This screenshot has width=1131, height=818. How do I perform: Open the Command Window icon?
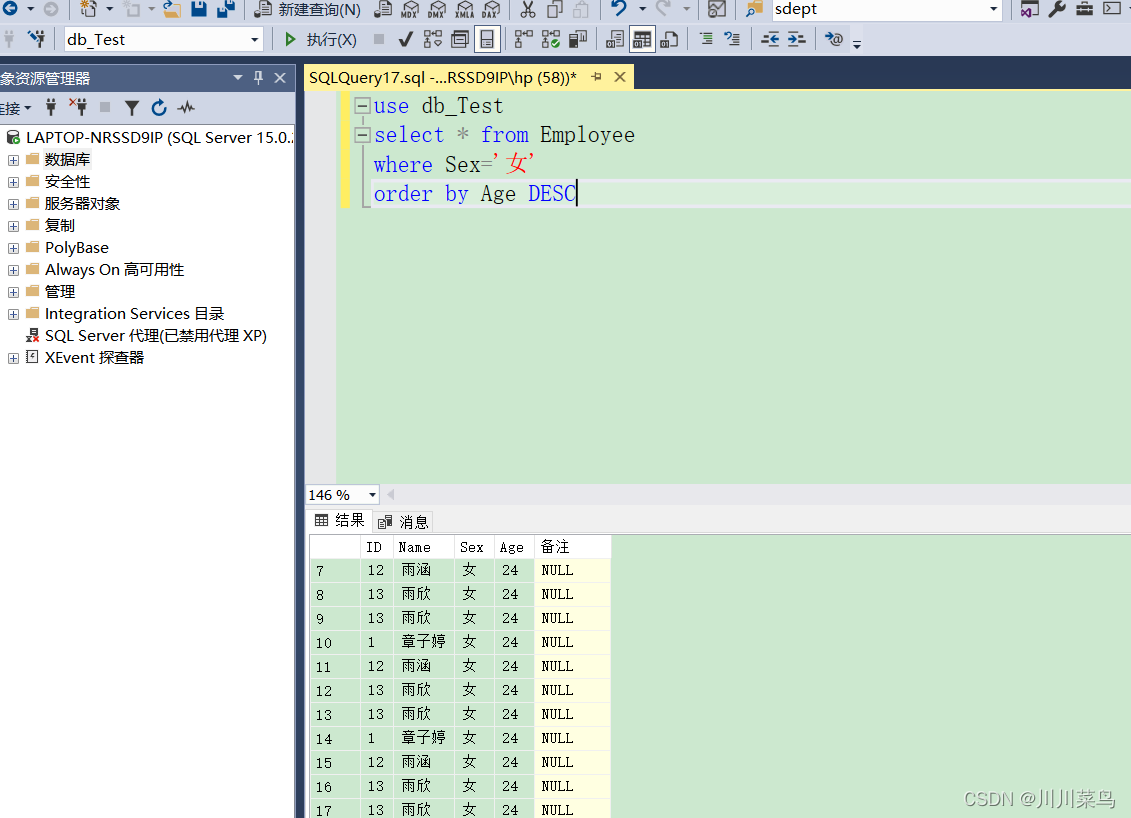1112,9
